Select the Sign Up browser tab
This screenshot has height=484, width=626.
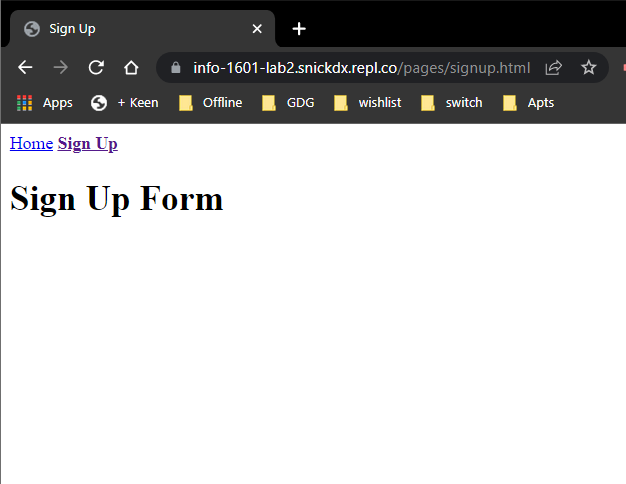coord(142,29)
